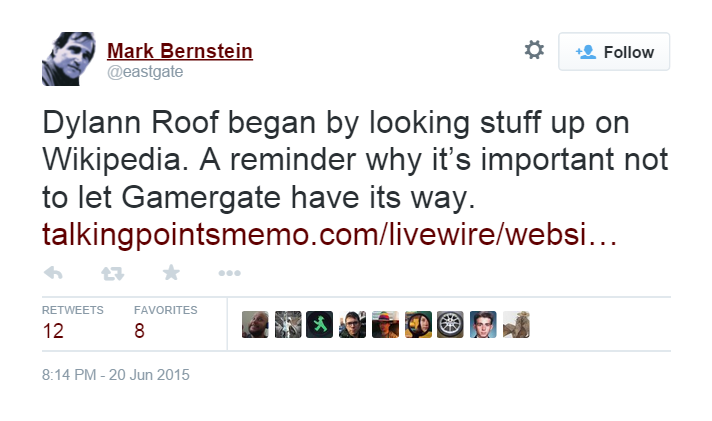Open the last avatar in the row
712x421 pixels.
(516, 324)
